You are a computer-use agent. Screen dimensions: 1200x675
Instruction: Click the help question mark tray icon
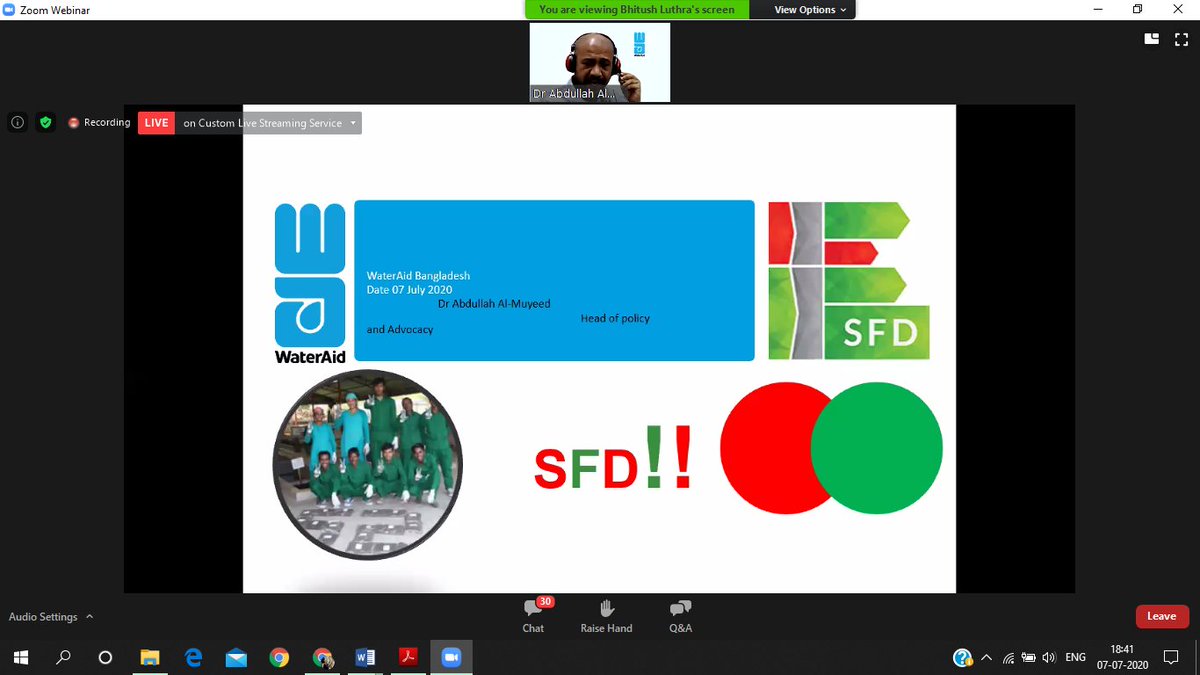pos(962,657)
